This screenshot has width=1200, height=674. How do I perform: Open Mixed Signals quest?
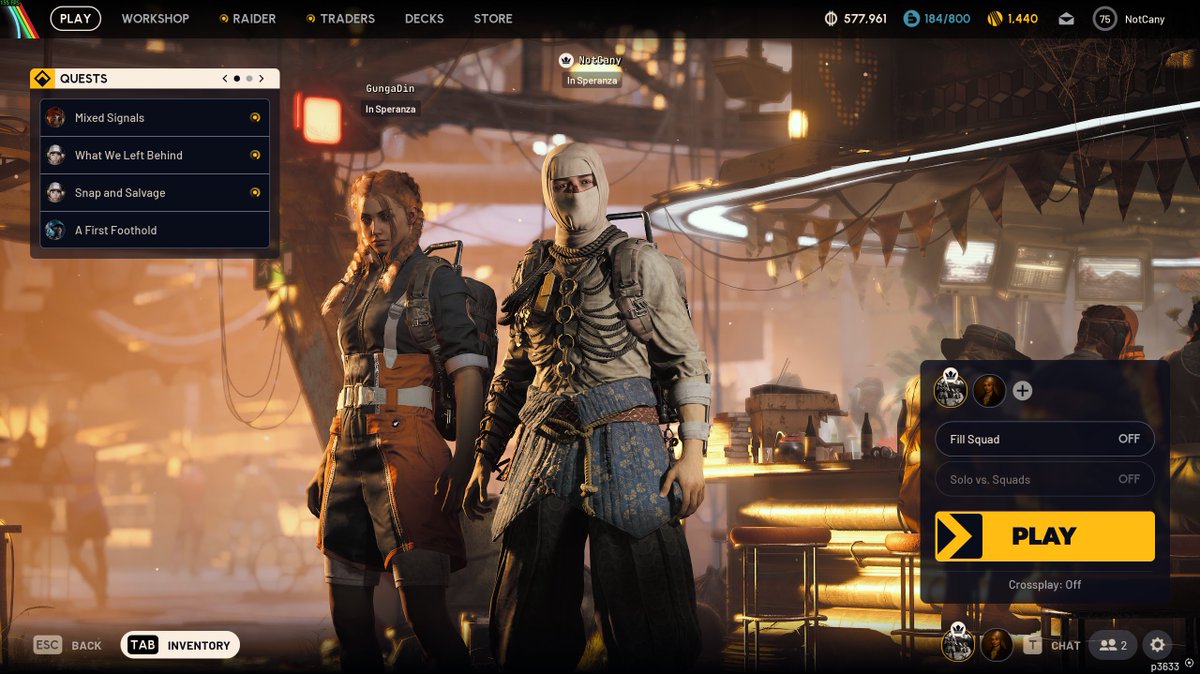coord(155,118)
